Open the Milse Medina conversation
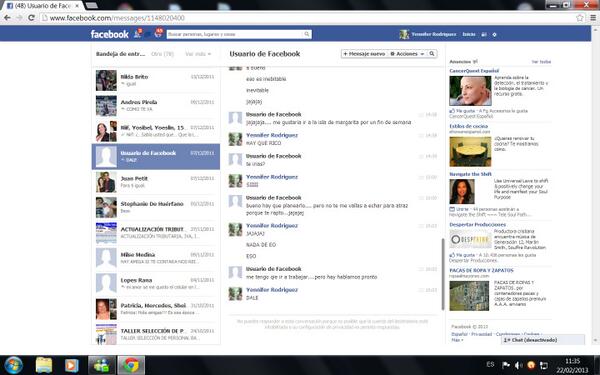 pos(156,258)
